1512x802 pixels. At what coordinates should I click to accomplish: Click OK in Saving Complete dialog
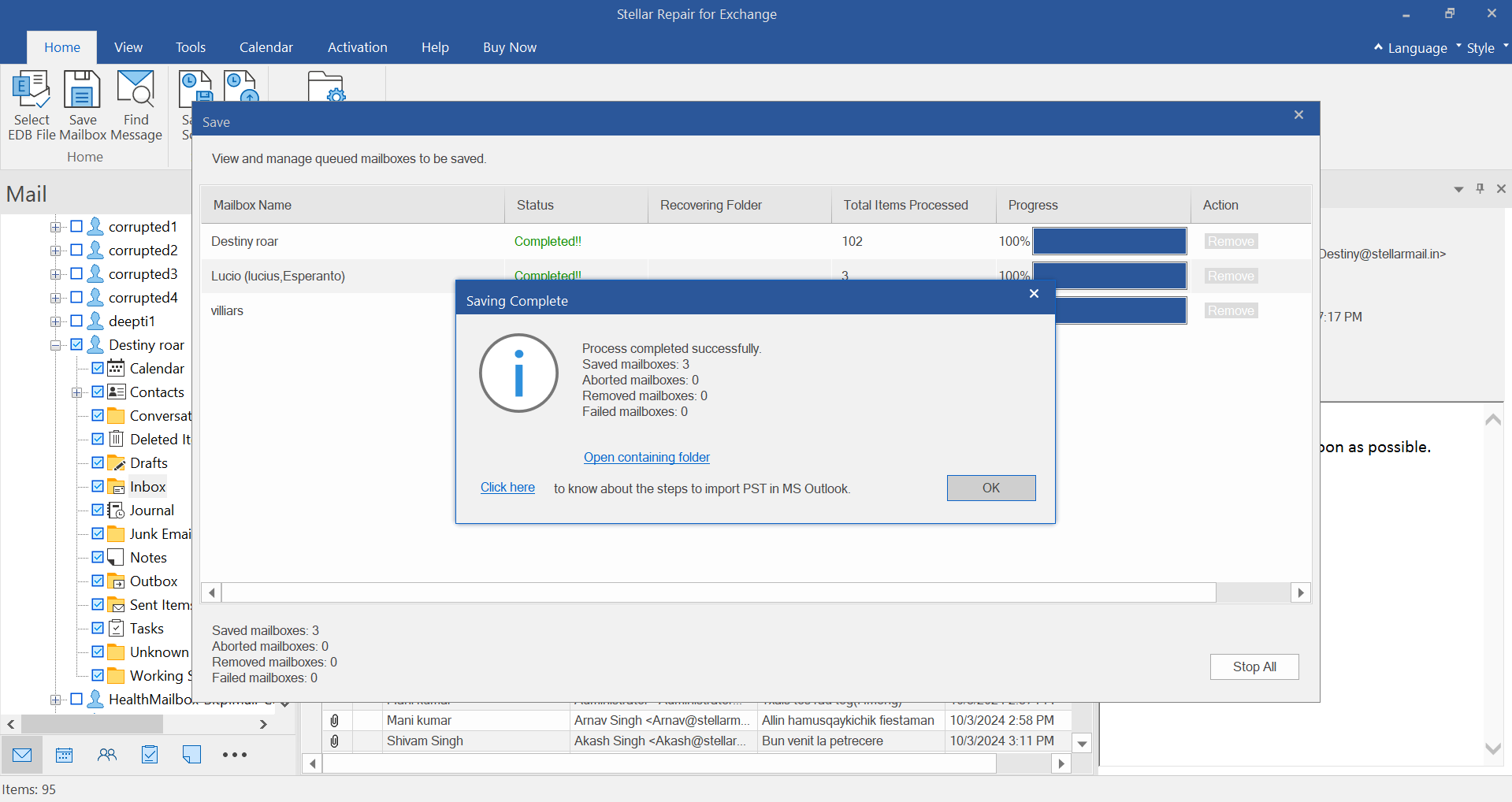pyautogui.click(x=990, y=488)
